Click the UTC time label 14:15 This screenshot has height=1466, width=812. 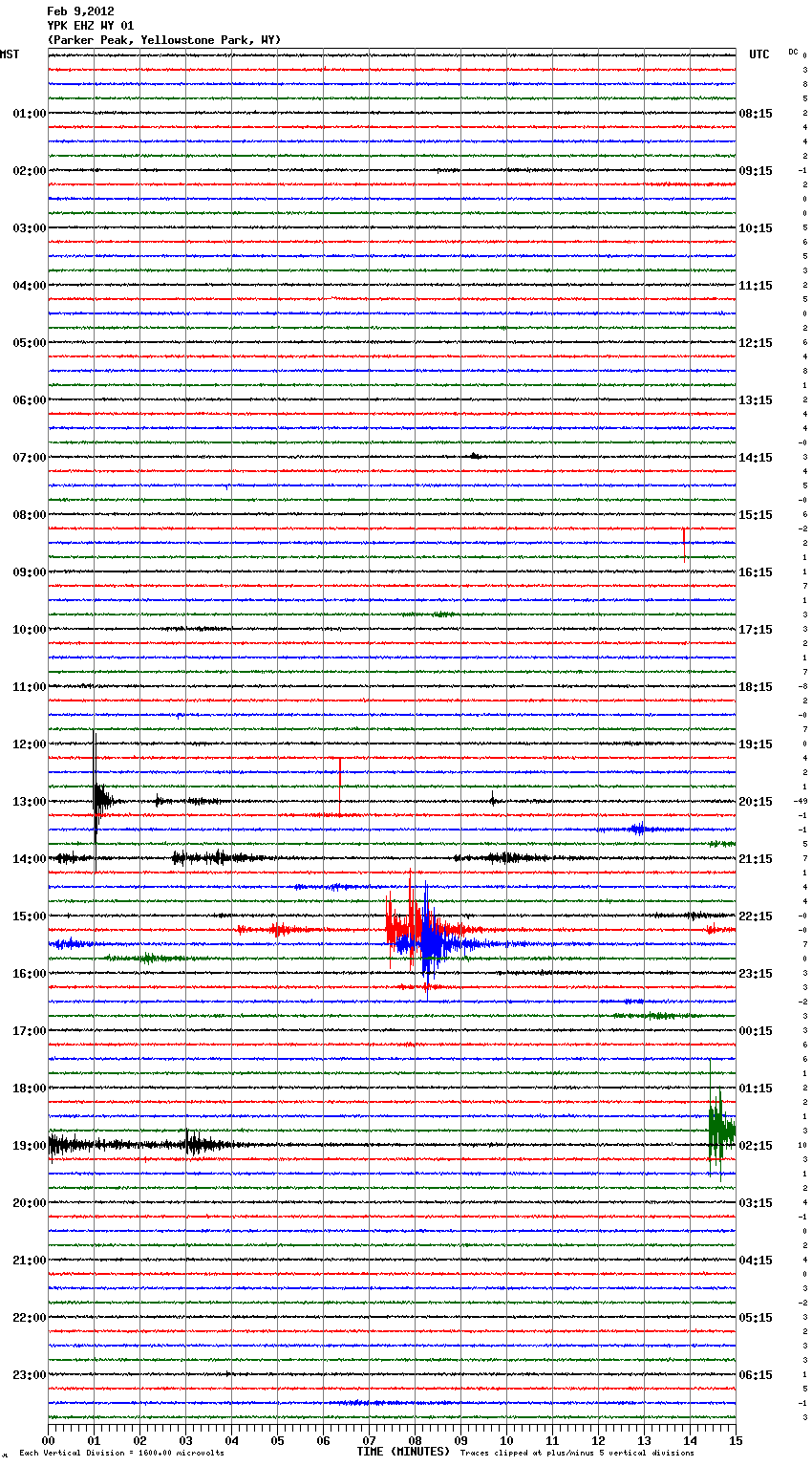point(756,458)
